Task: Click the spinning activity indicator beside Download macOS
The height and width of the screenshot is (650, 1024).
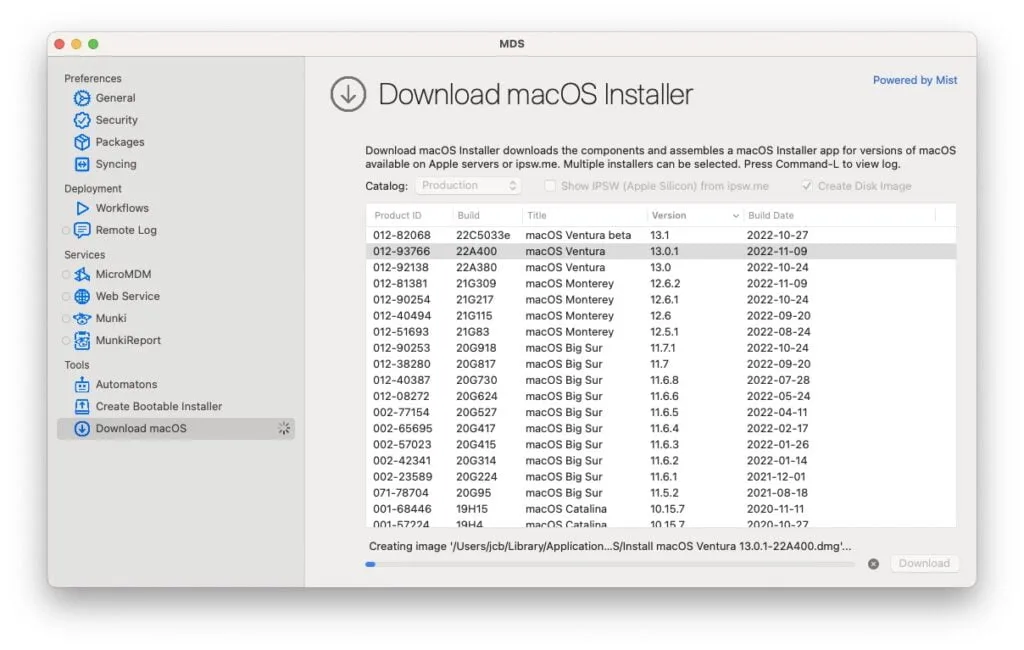Action: pos(283,429)
